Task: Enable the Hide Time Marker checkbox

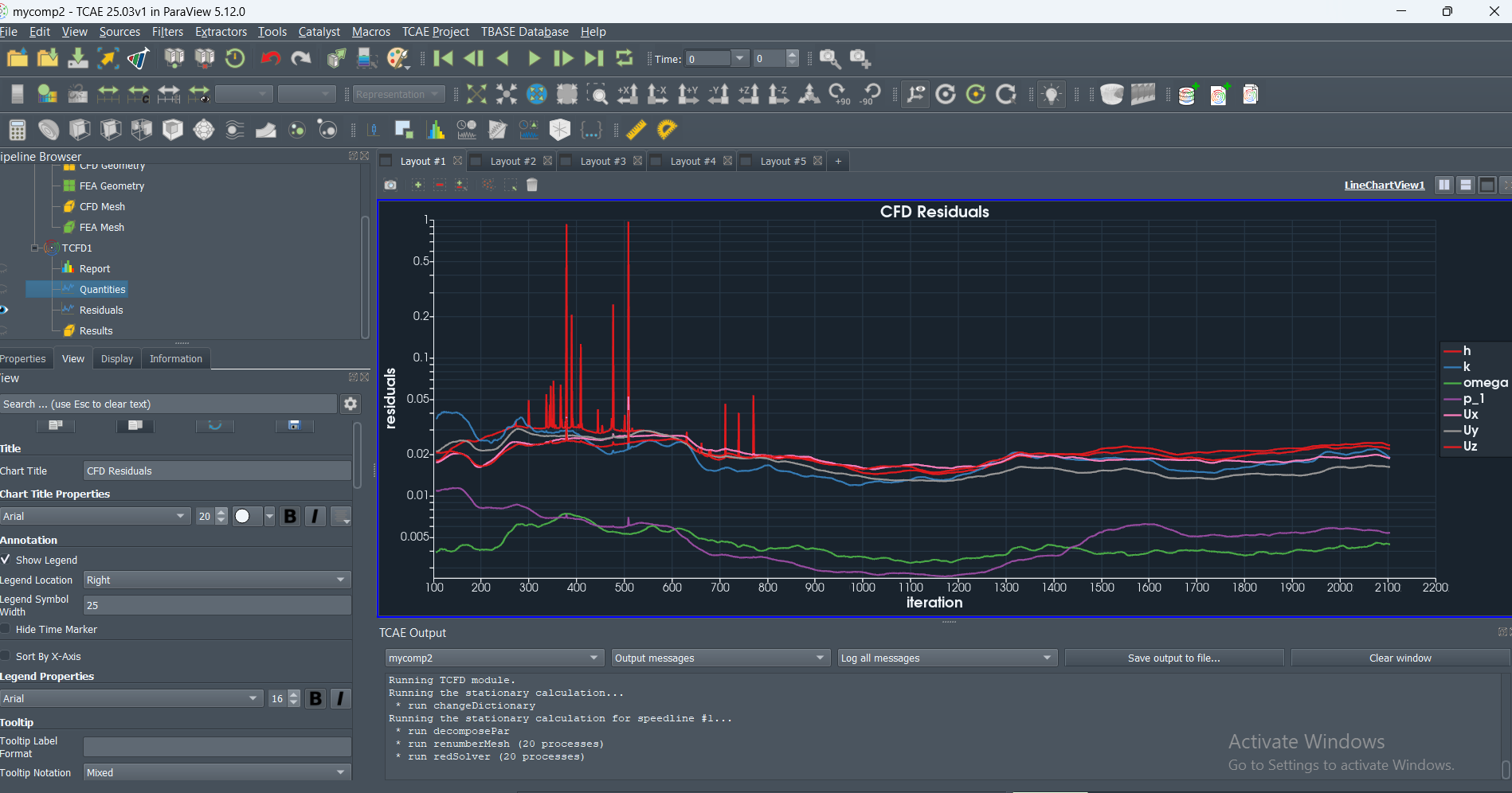Action: point(6,629)
